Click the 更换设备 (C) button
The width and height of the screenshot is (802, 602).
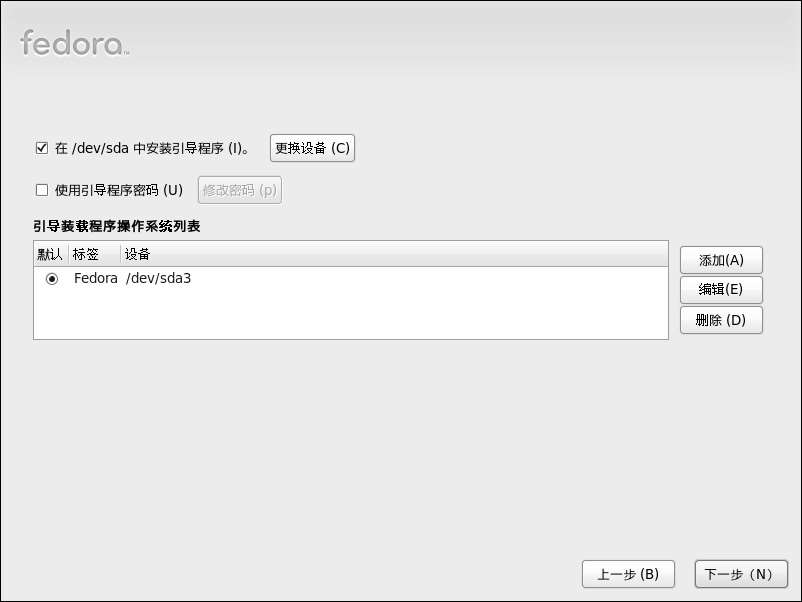pos(312,148)
